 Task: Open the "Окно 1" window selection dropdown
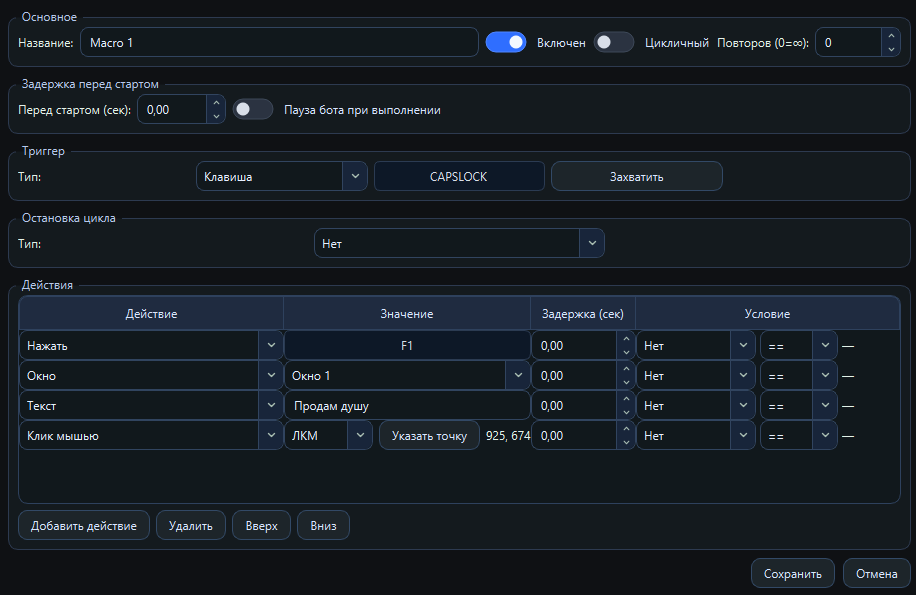click(516, 375)
